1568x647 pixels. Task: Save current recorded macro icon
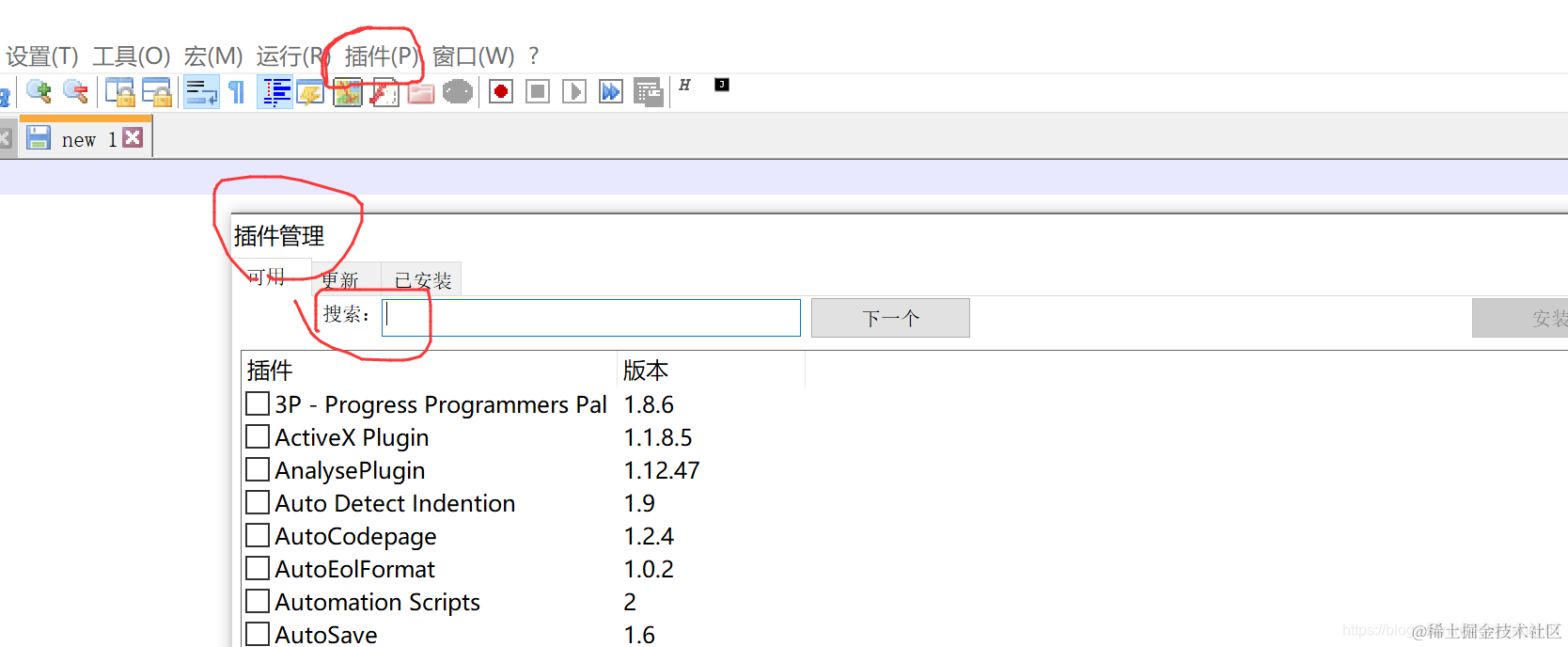(x=649, y=92)
